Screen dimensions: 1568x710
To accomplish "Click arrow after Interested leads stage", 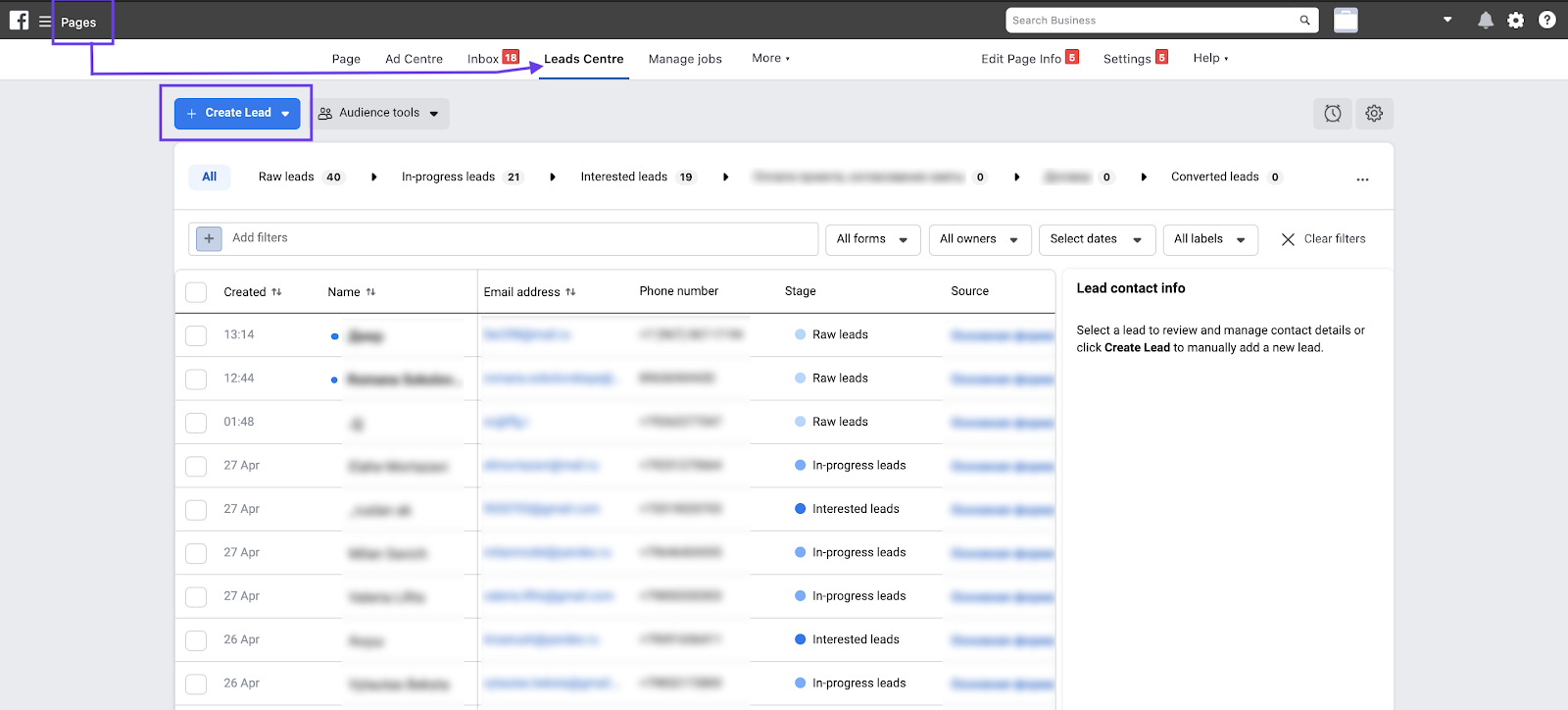I will [x=725, y=177].
